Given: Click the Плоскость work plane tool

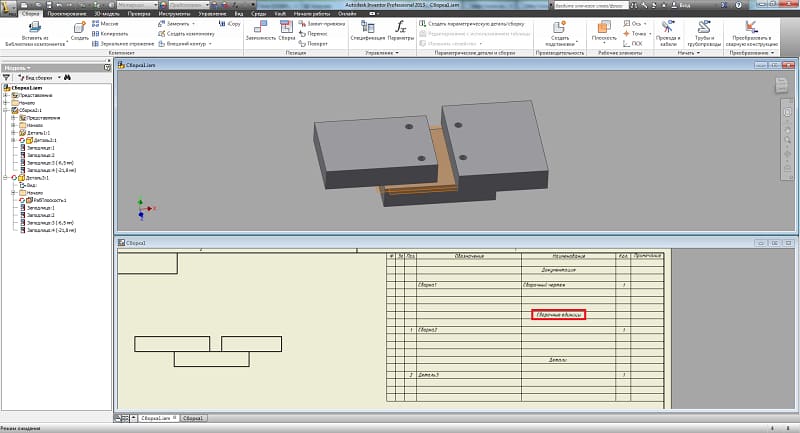Looking at the screenshot, I should point(604,31).
